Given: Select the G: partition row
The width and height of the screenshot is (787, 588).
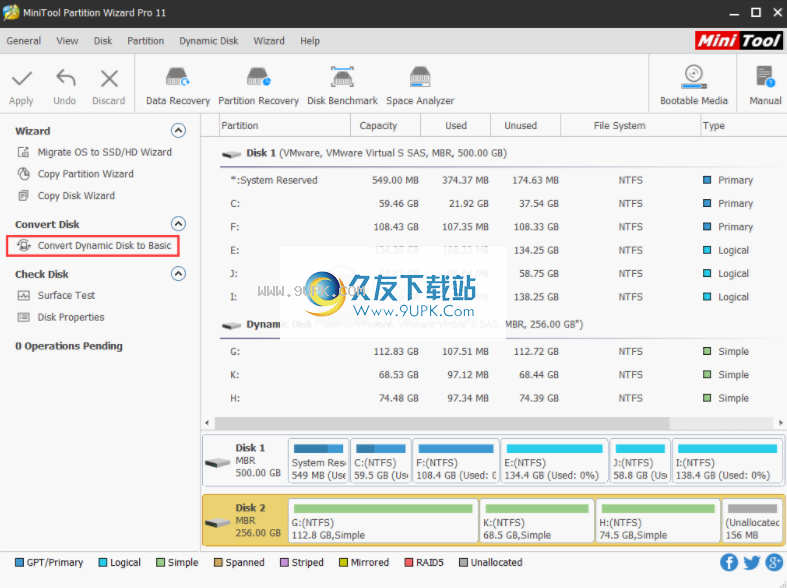Looking at the screenshot, I should click(x=502, y=351).
